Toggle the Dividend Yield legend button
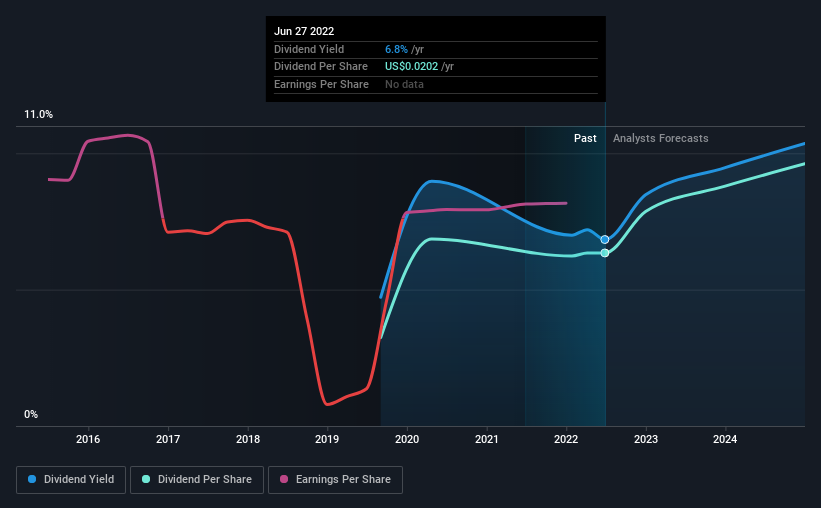821x508 pixels. click(x=71, y=480)
